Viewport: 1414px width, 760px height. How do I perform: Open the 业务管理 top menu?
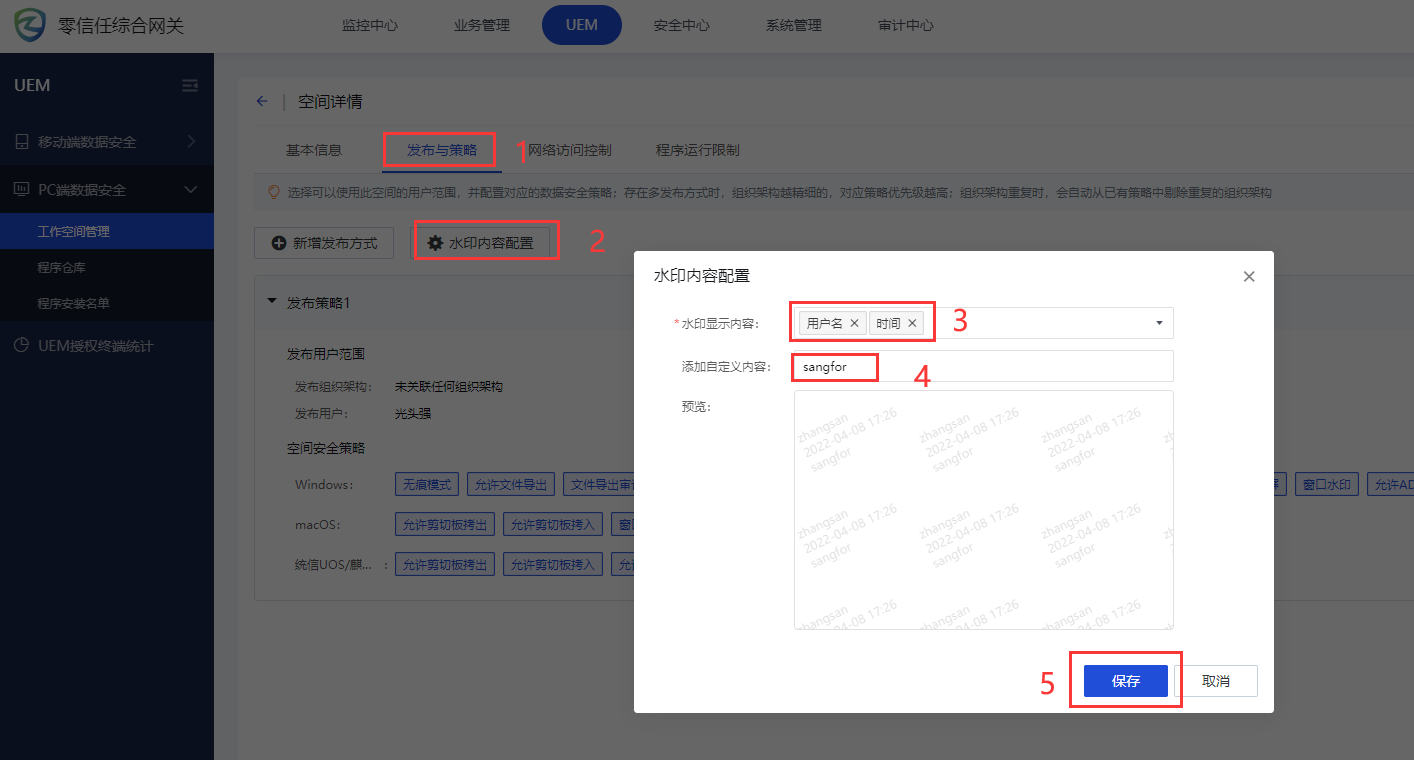pyautogui.click(x=482, y=25)
